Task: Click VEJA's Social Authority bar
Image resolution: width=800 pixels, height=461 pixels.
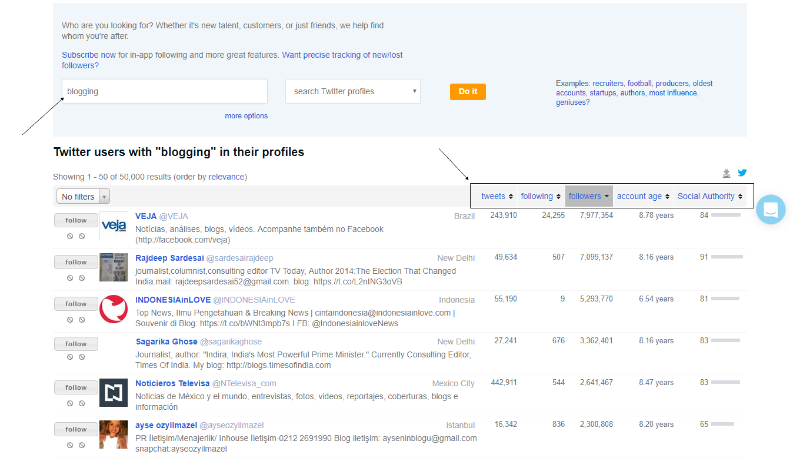Action: (x=726, y=215)
